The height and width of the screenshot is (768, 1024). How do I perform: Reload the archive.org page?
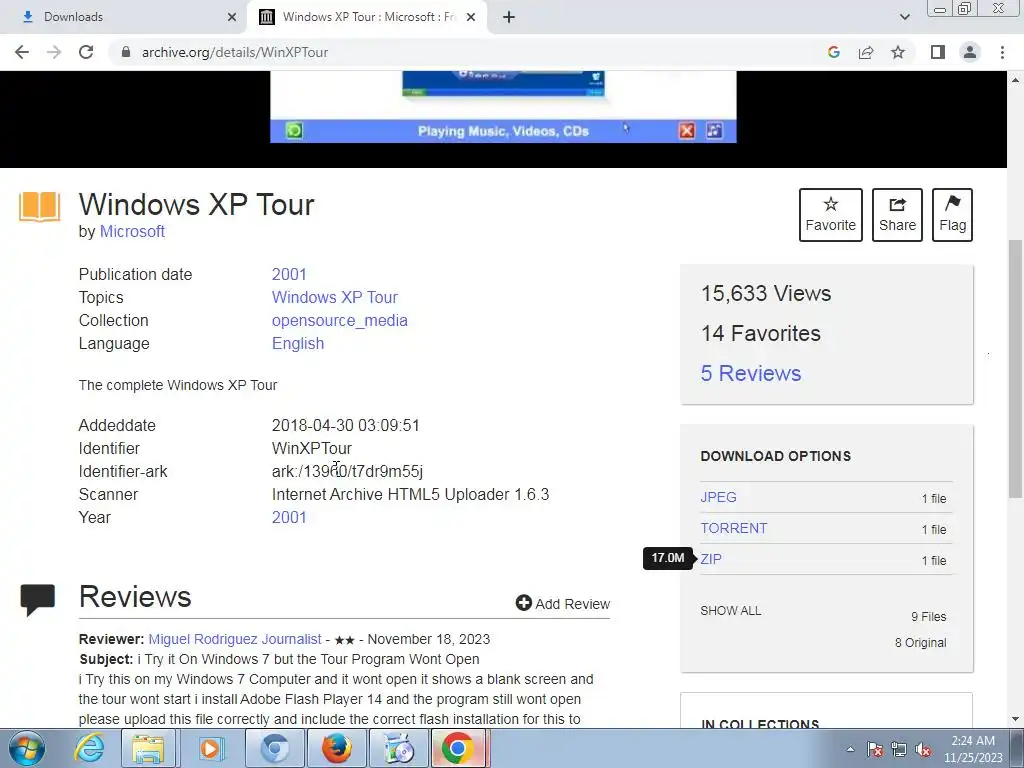[x=86, y=52]
